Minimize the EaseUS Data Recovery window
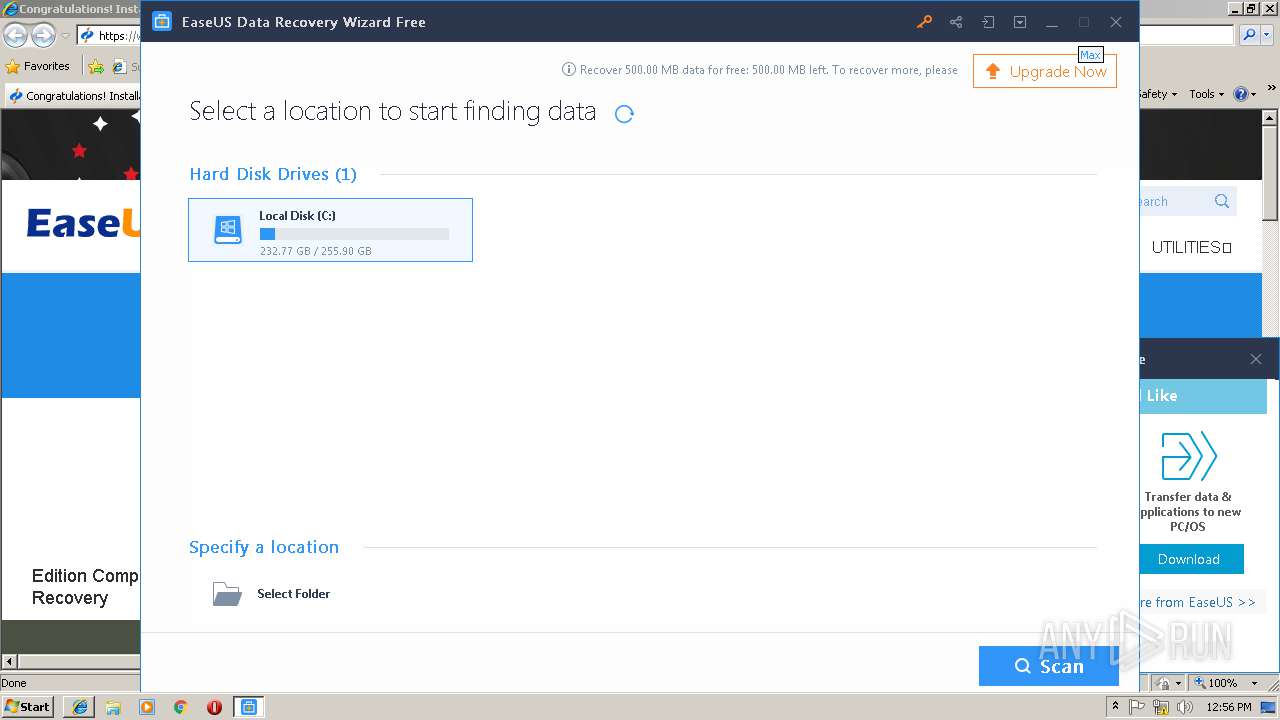 (1052, 22)
